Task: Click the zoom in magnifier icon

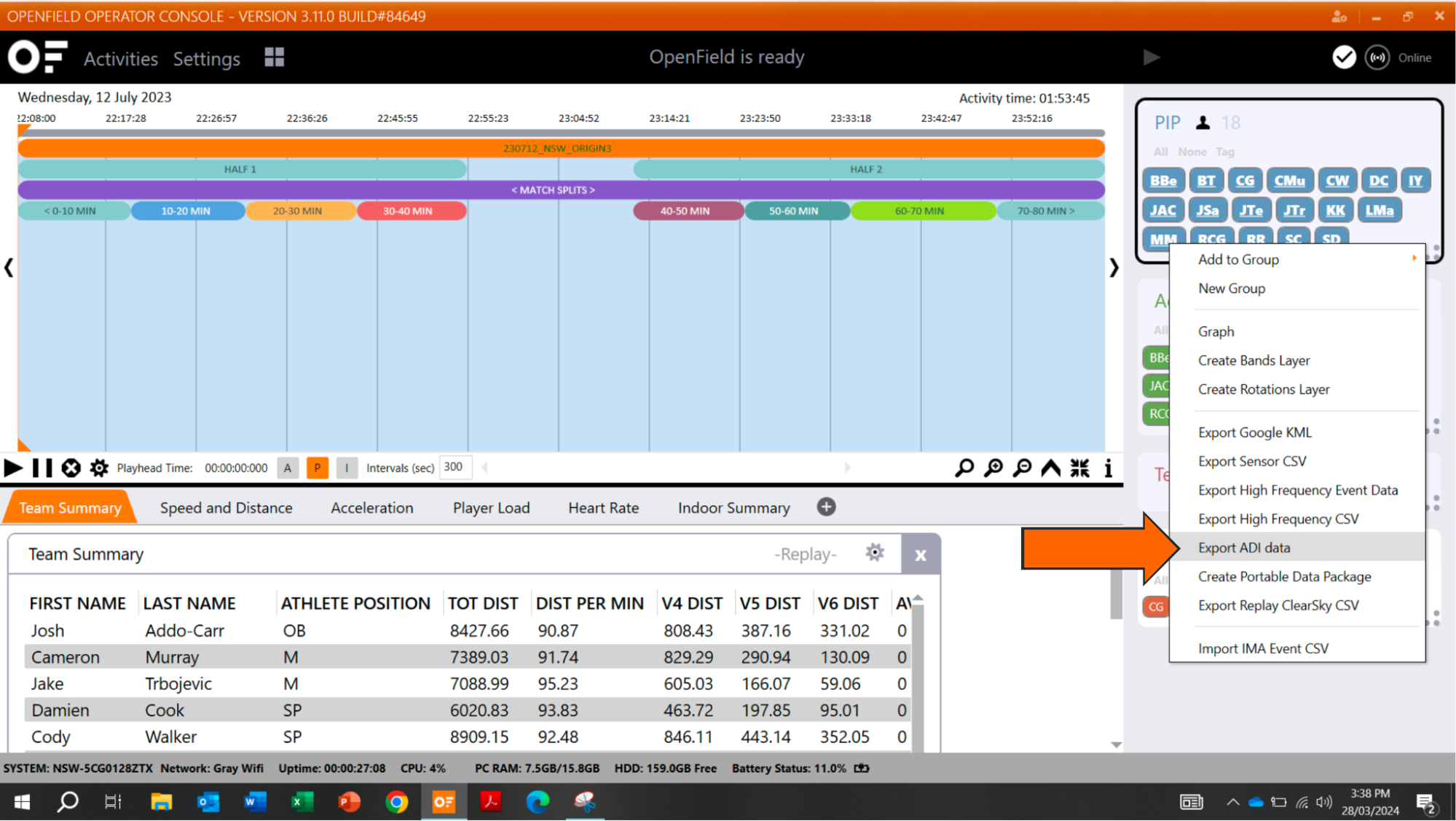Action: (993, 468)
